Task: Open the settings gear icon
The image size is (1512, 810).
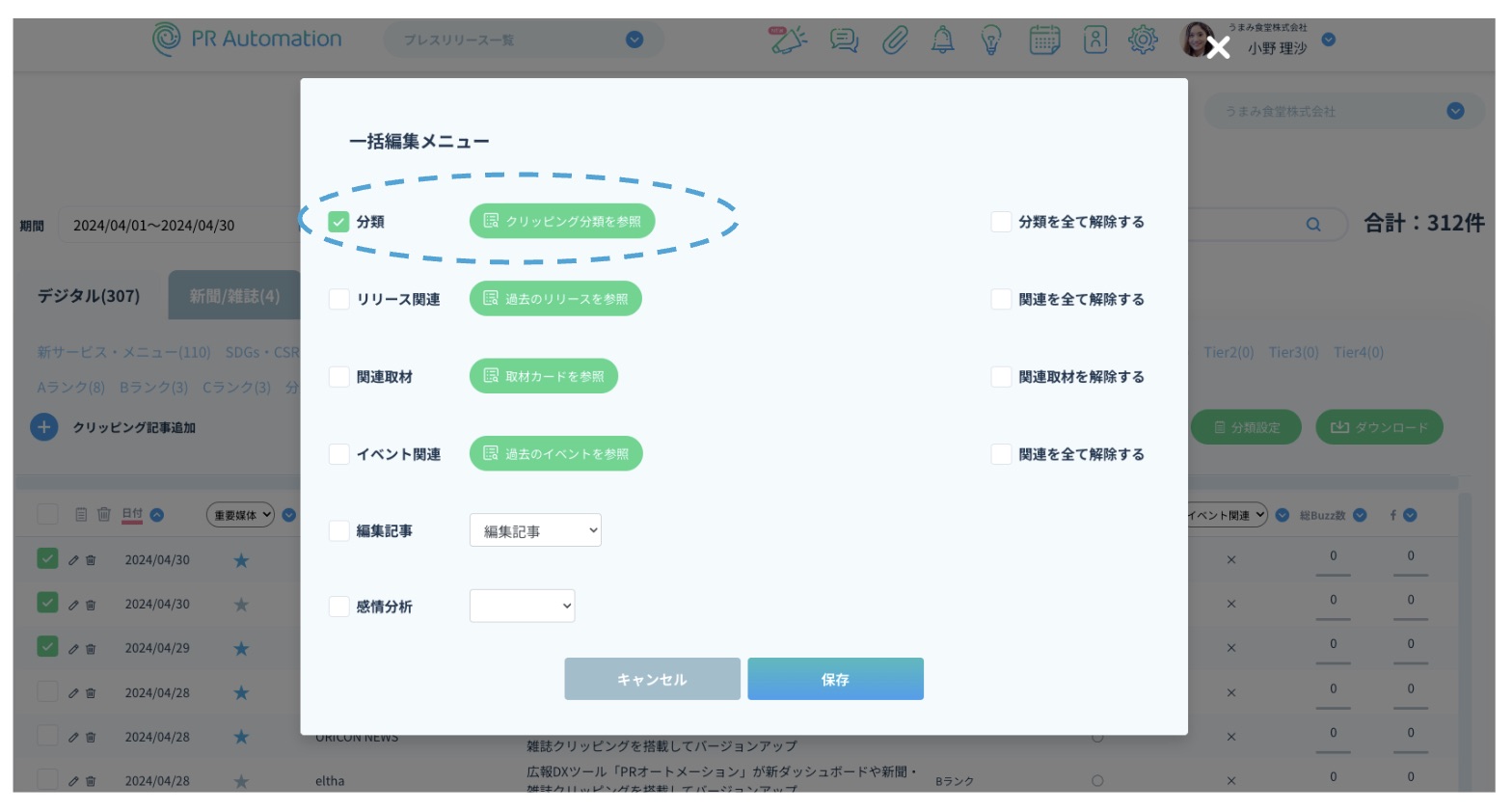Action: [1143, 40]
